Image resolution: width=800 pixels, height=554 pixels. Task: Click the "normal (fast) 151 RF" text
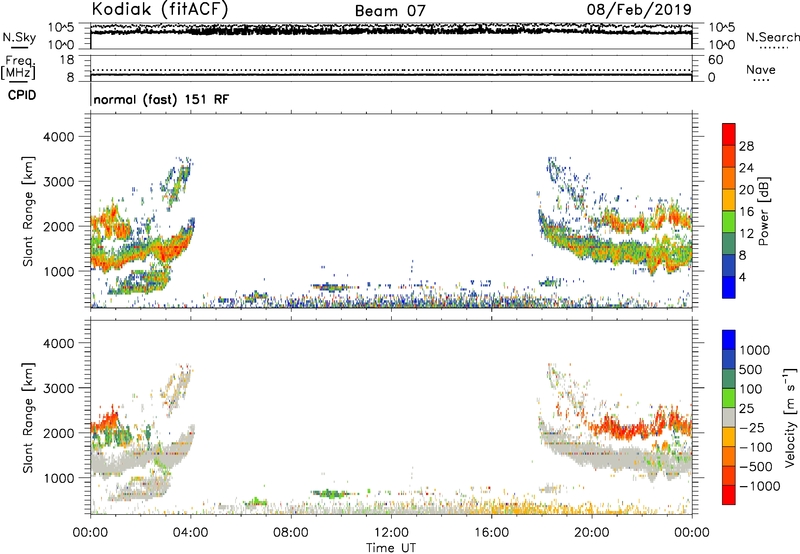tap(161, 99)
